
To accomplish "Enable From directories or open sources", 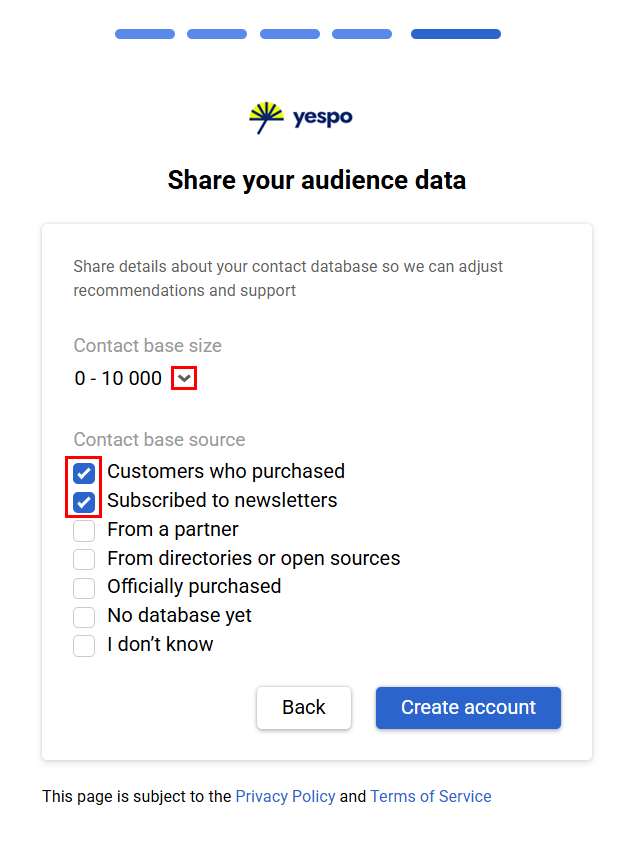I will coord(84,559).
